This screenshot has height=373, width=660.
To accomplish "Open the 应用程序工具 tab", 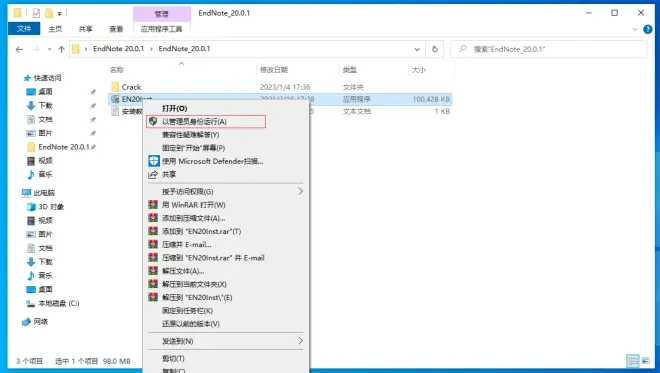I will click(x=162, y=29).
